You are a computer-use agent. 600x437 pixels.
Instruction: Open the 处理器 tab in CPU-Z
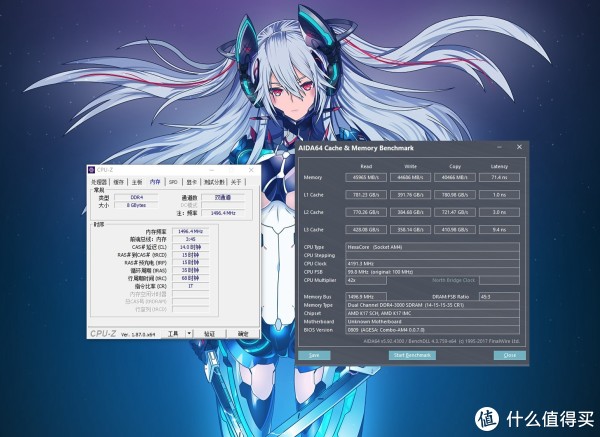pyautogui.click(x=99, y=182)
